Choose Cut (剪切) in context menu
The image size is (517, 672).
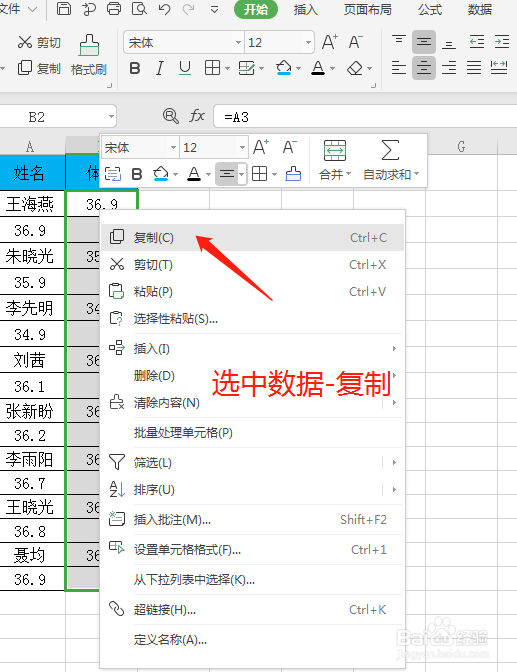252,264
